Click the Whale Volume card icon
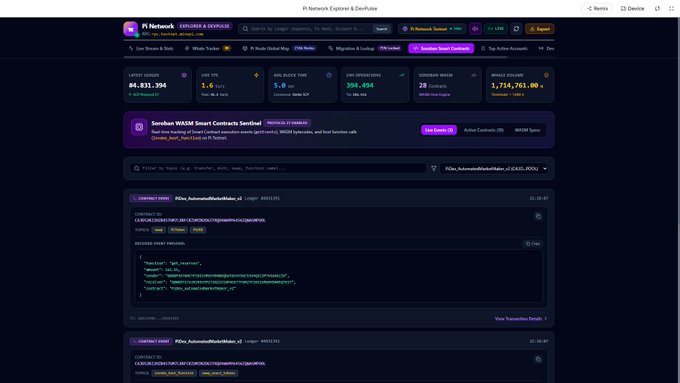This screenshot has height=383, width=680. (546, 75)
